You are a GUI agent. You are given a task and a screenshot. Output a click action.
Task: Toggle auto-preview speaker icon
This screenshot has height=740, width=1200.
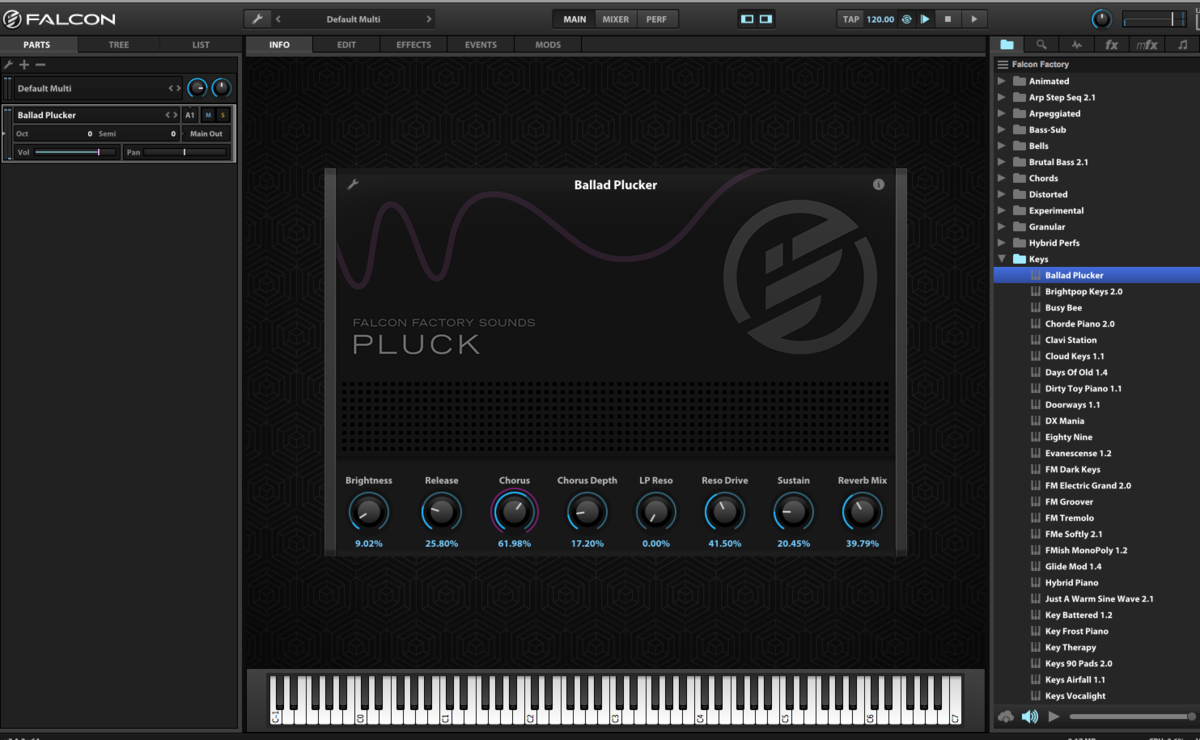click(1029, 717)
